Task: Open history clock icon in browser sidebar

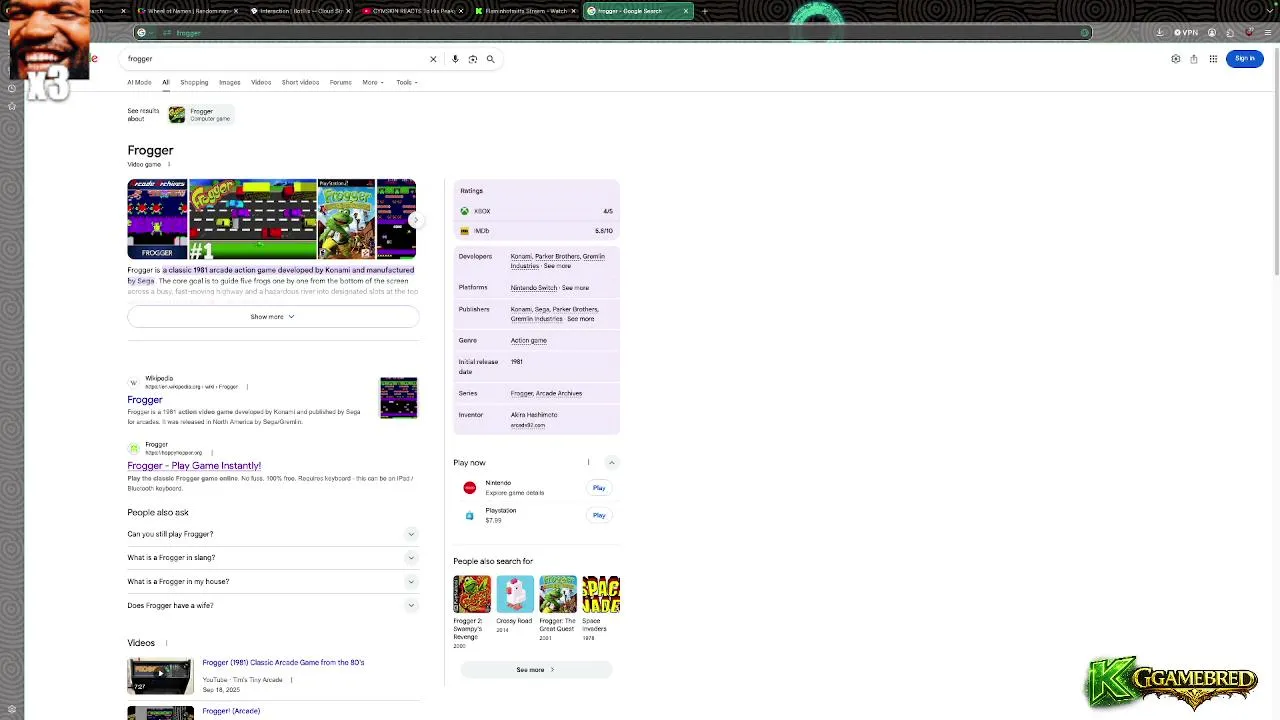Action: point(12,88)
